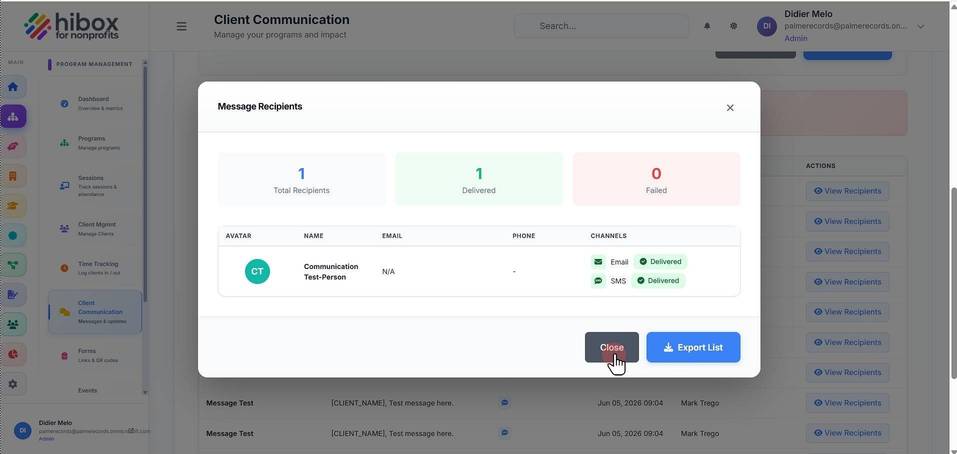This screenshot has width=957, height=454.
Task: Click the SMS Delivered status badge
Action: pos(659,281)
